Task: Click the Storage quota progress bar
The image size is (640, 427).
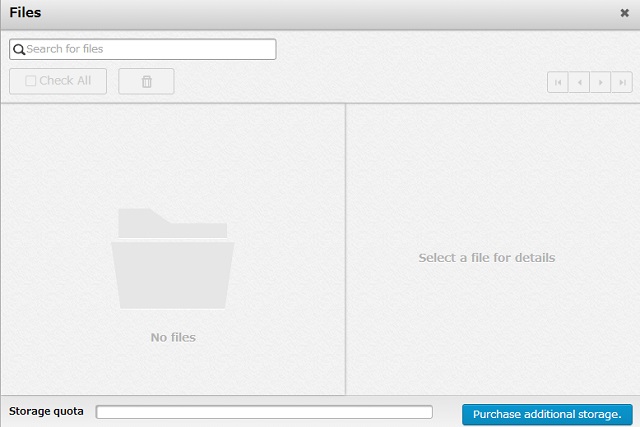Action: click(264, 412)
